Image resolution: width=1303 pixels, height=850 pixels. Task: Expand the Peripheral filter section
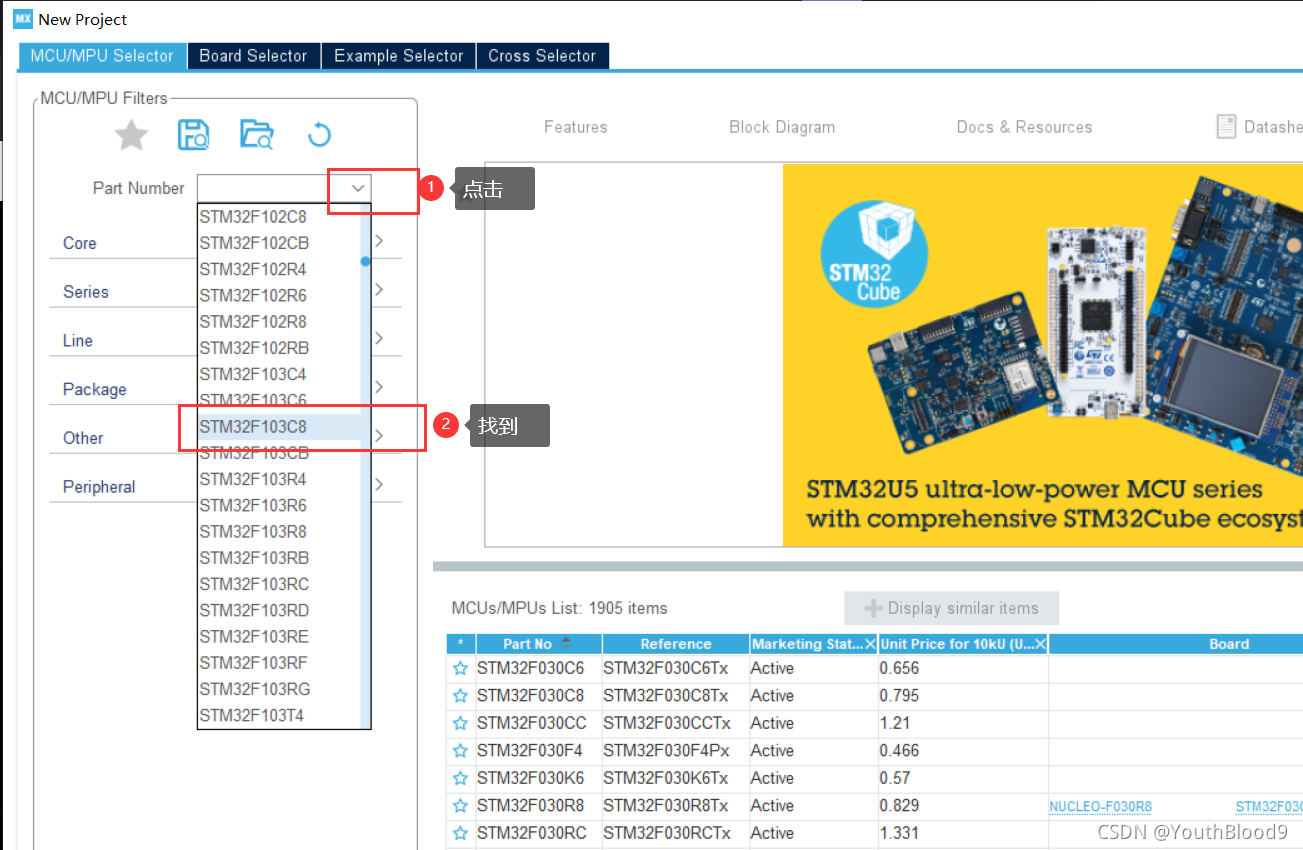(379, 484)
